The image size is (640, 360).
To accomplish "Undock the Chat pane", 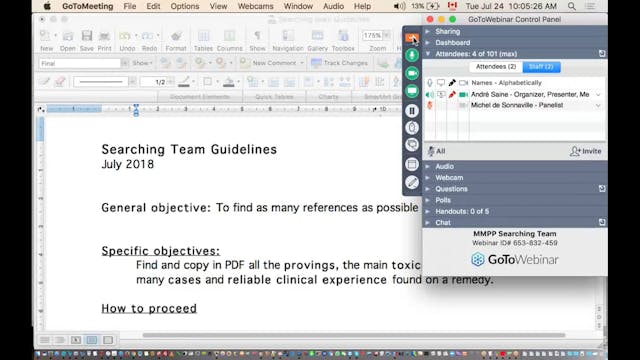I will pos(602,222).
